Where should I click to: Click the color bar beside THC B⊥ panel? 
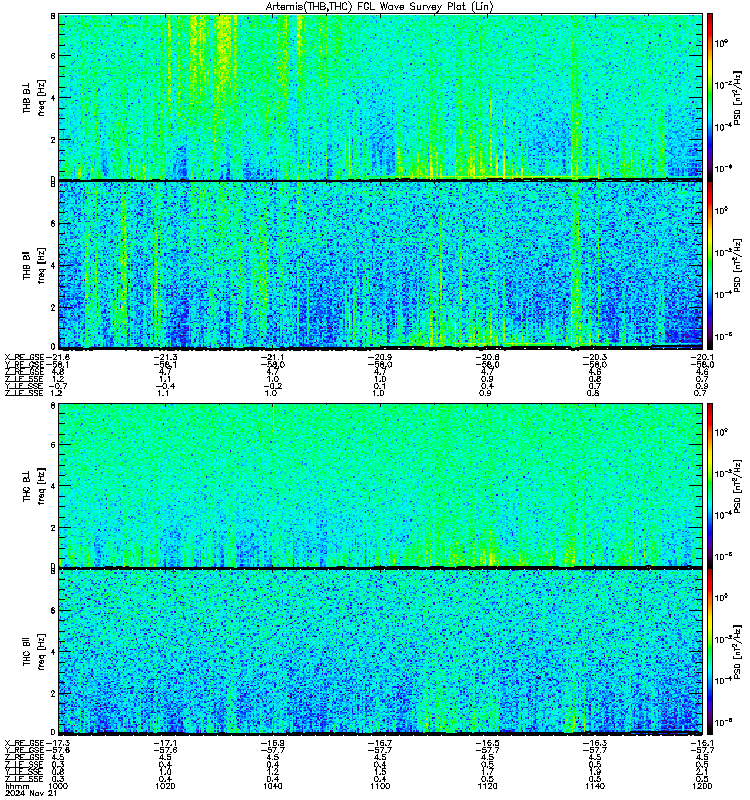[x=710, y=485]
